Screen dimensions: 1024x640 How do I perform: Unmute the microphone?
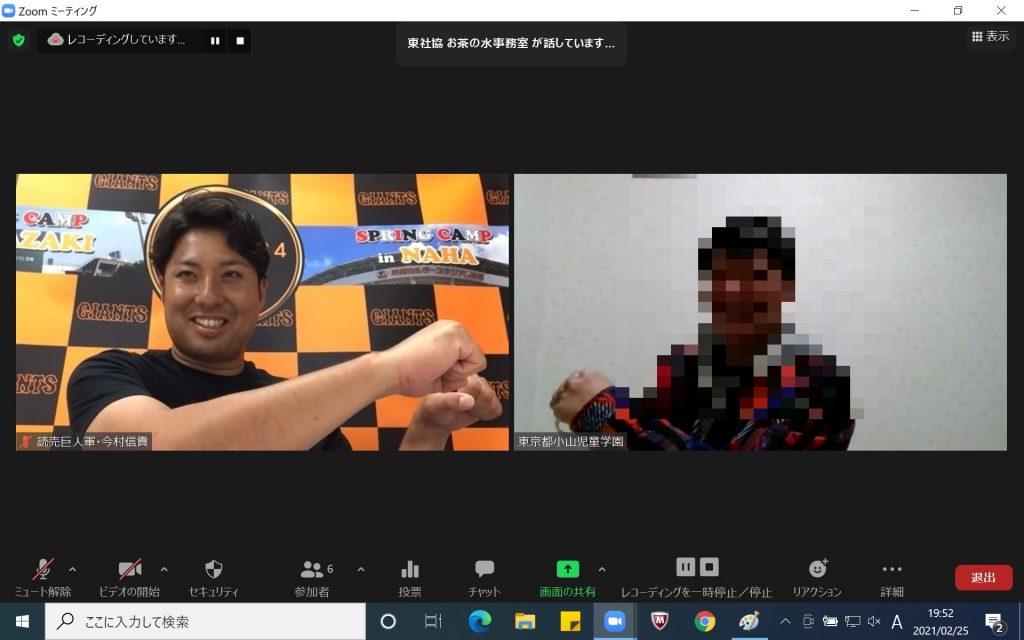(43, 576)
